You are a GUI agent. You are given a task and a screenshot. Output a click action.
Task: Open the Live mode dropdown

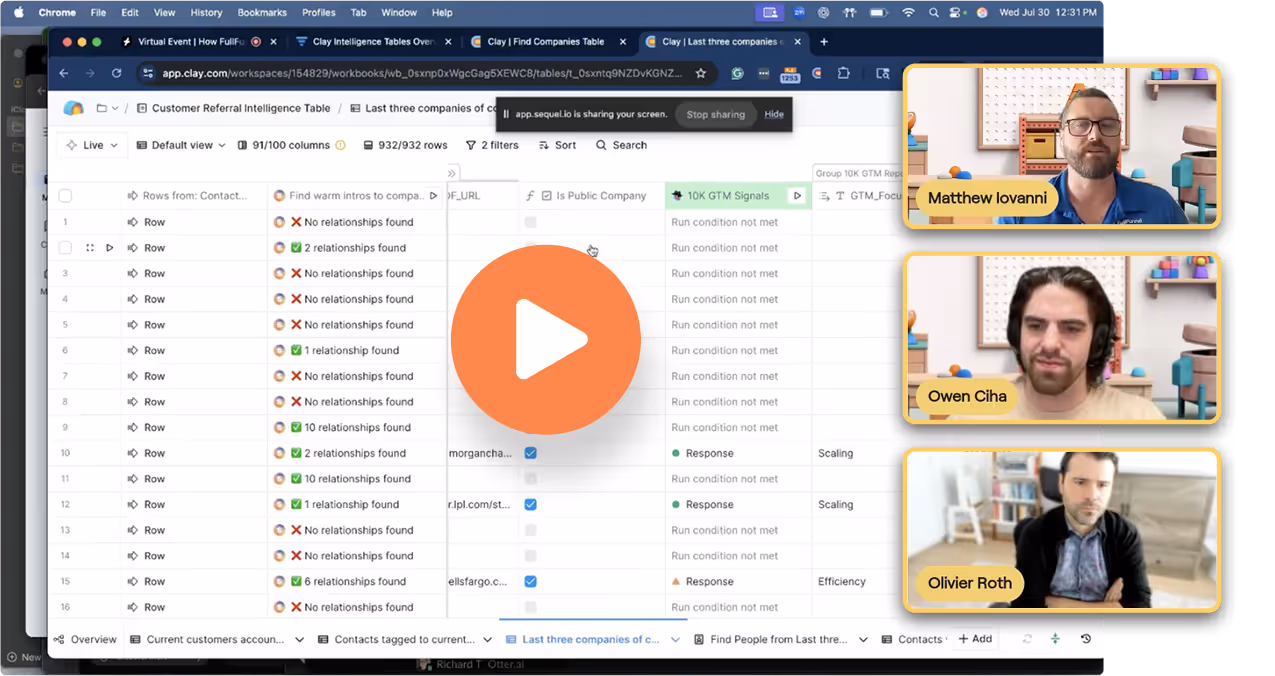point(92,145)
